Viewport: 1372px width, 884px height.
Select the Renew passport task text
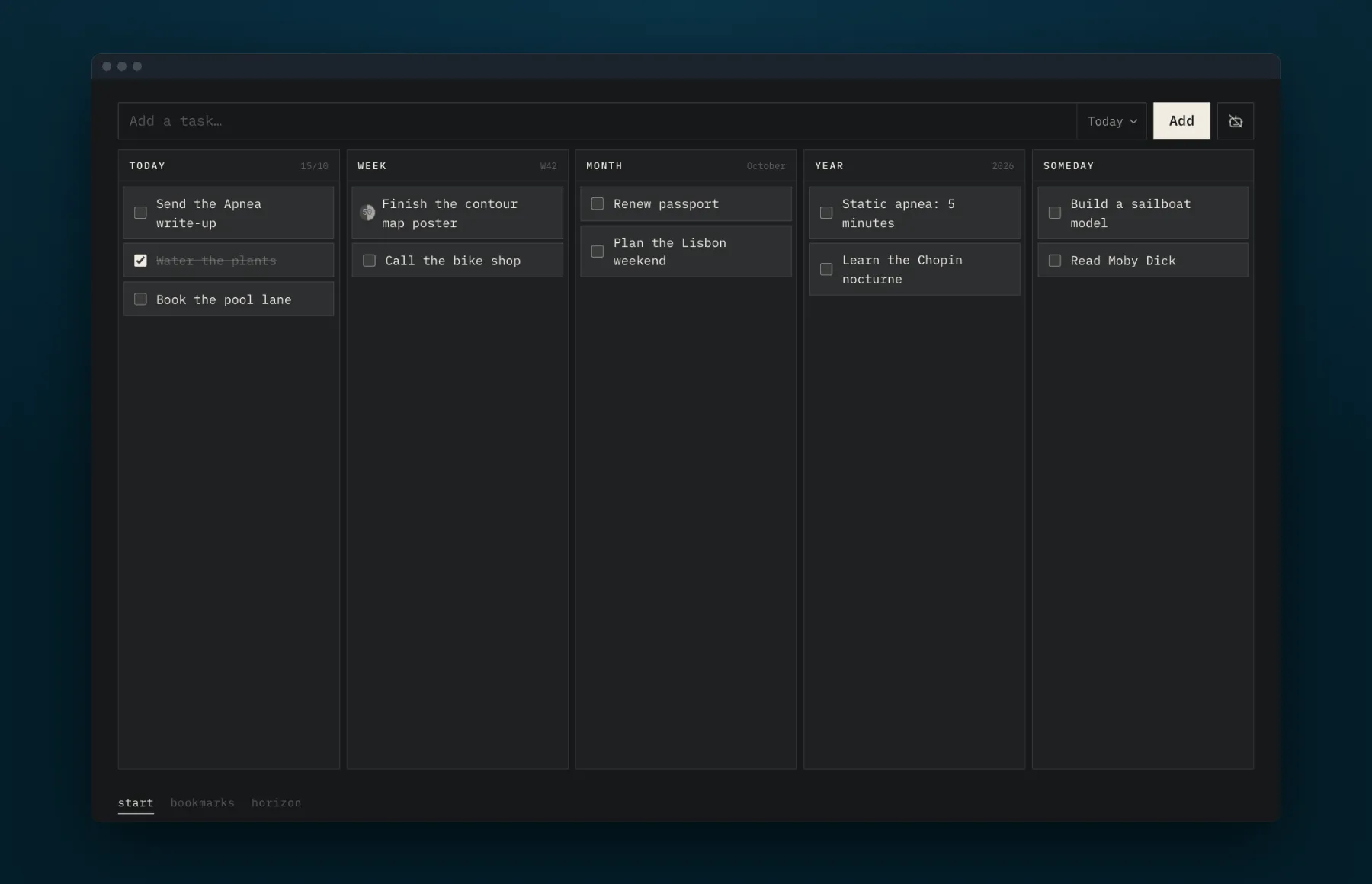(666, 204)
